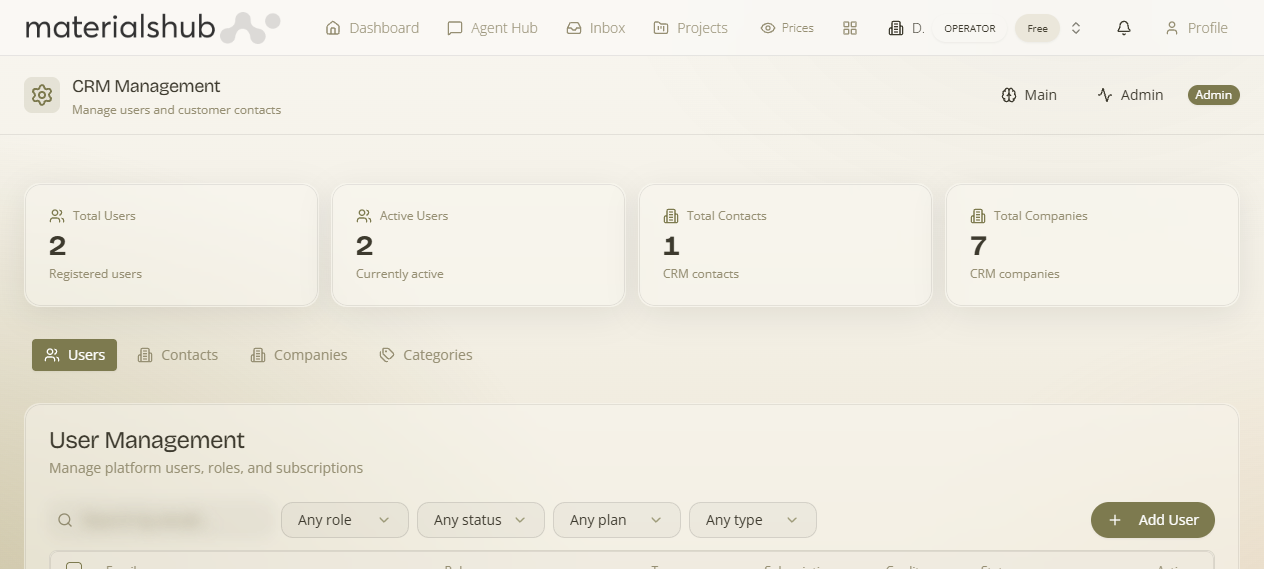Click the Main view brain icon
Viewport: 1264px width, 569px height.
pyautogui.click(x=1009, y=95)
